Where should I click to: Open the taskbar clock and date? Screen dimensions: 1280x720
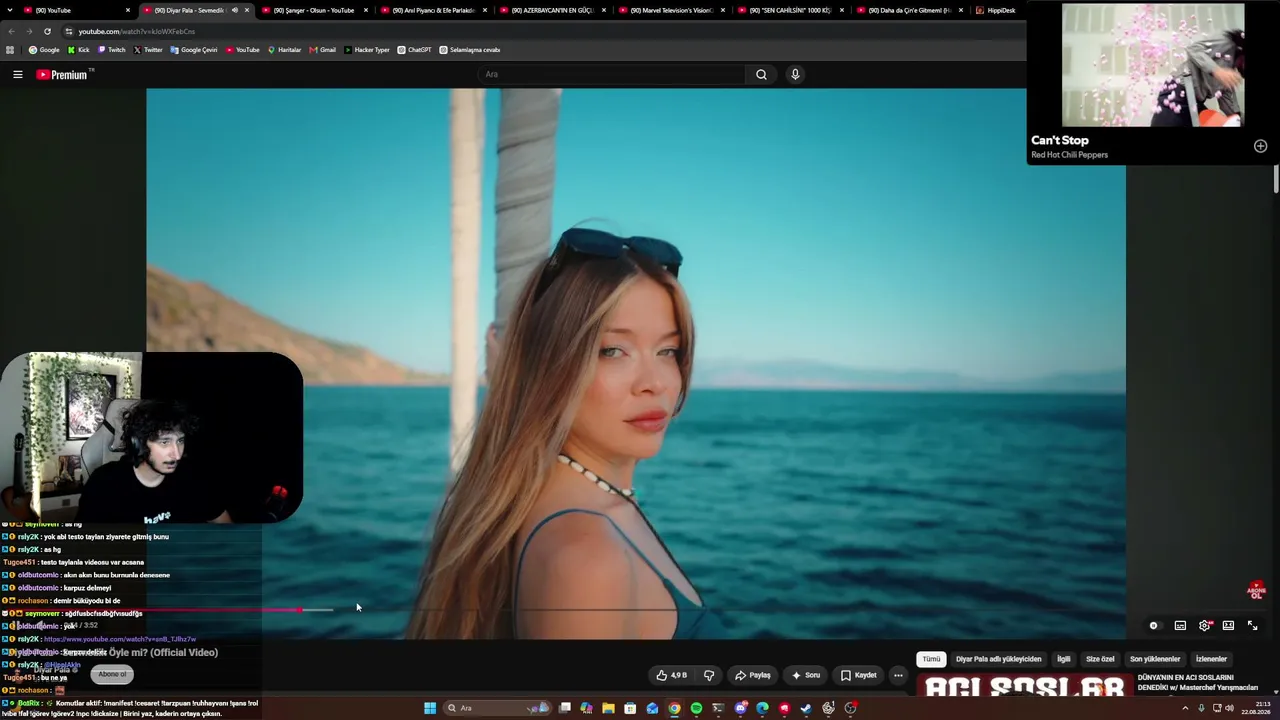click(1256, 708)
